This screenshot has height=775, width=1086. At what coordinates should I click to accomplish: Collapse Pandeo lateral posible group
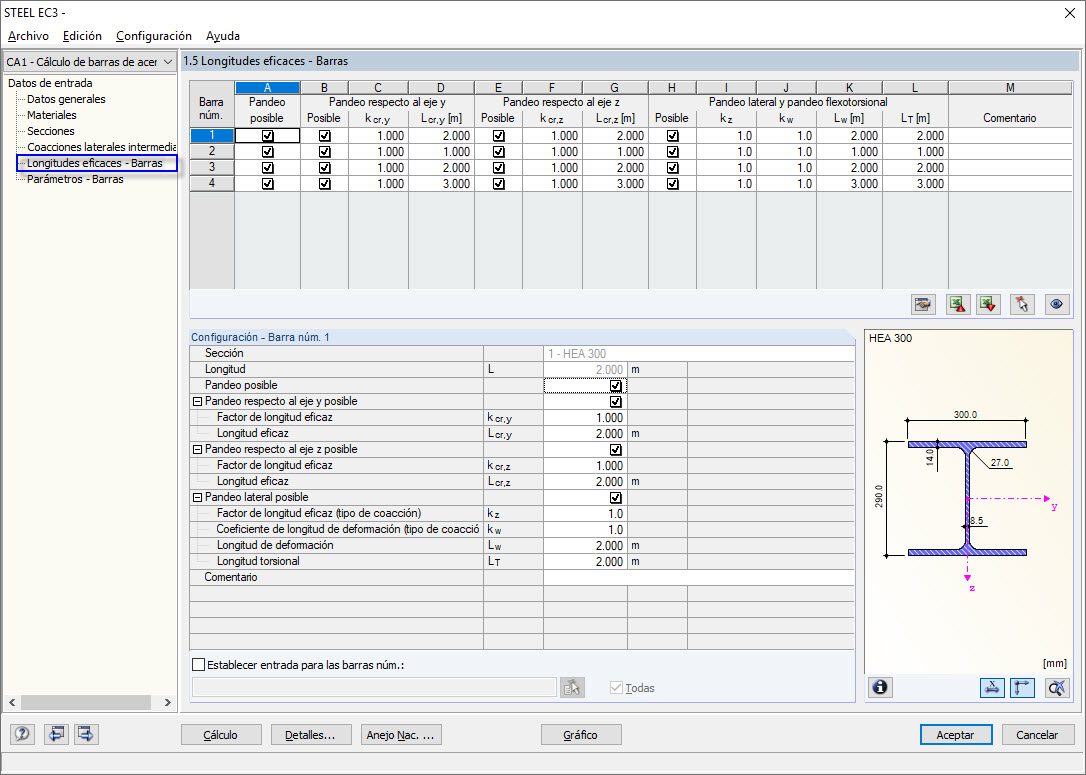tap(197, 497)
